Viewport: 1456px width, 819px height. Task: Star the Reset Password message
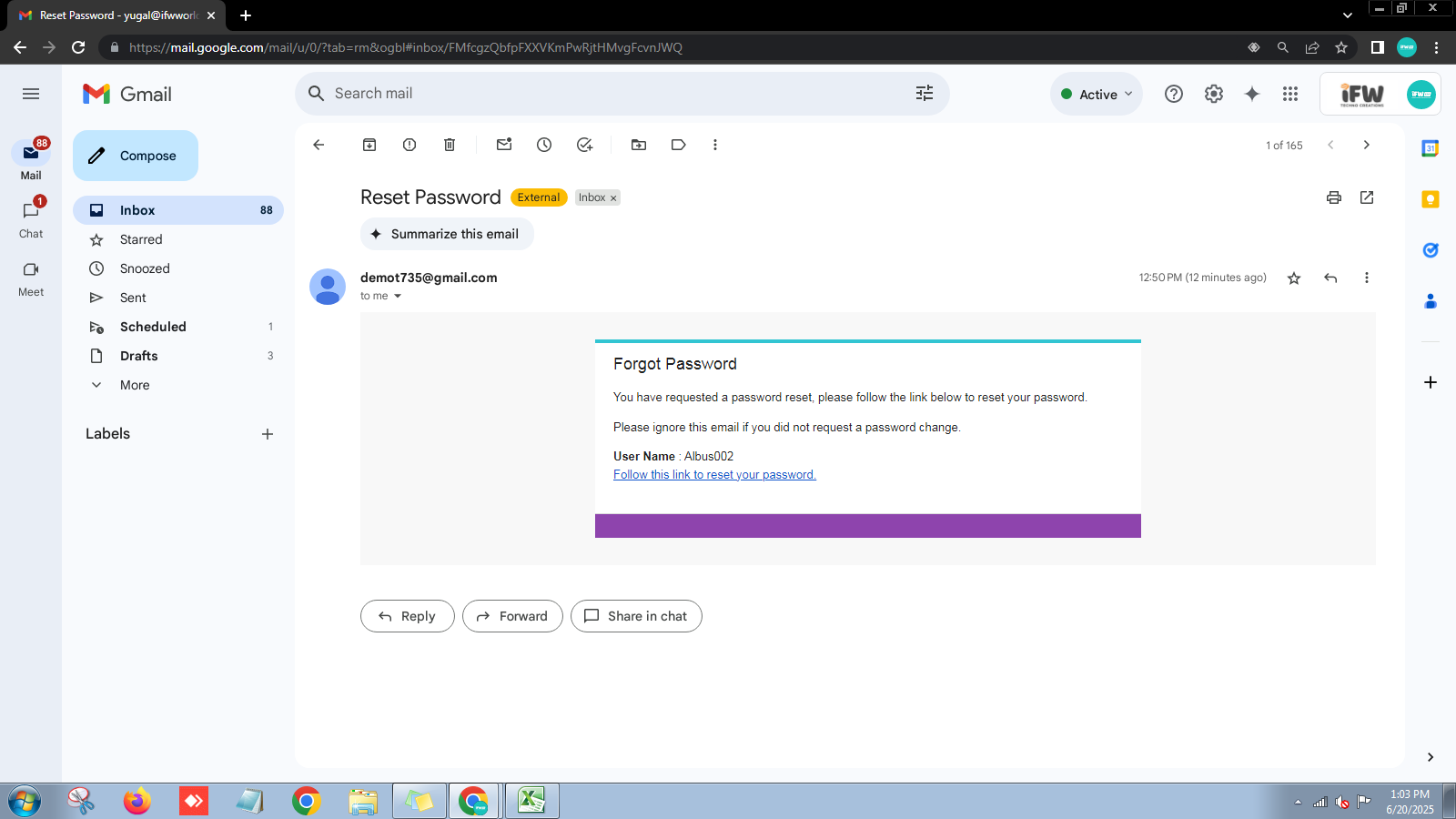point(1294,278)
